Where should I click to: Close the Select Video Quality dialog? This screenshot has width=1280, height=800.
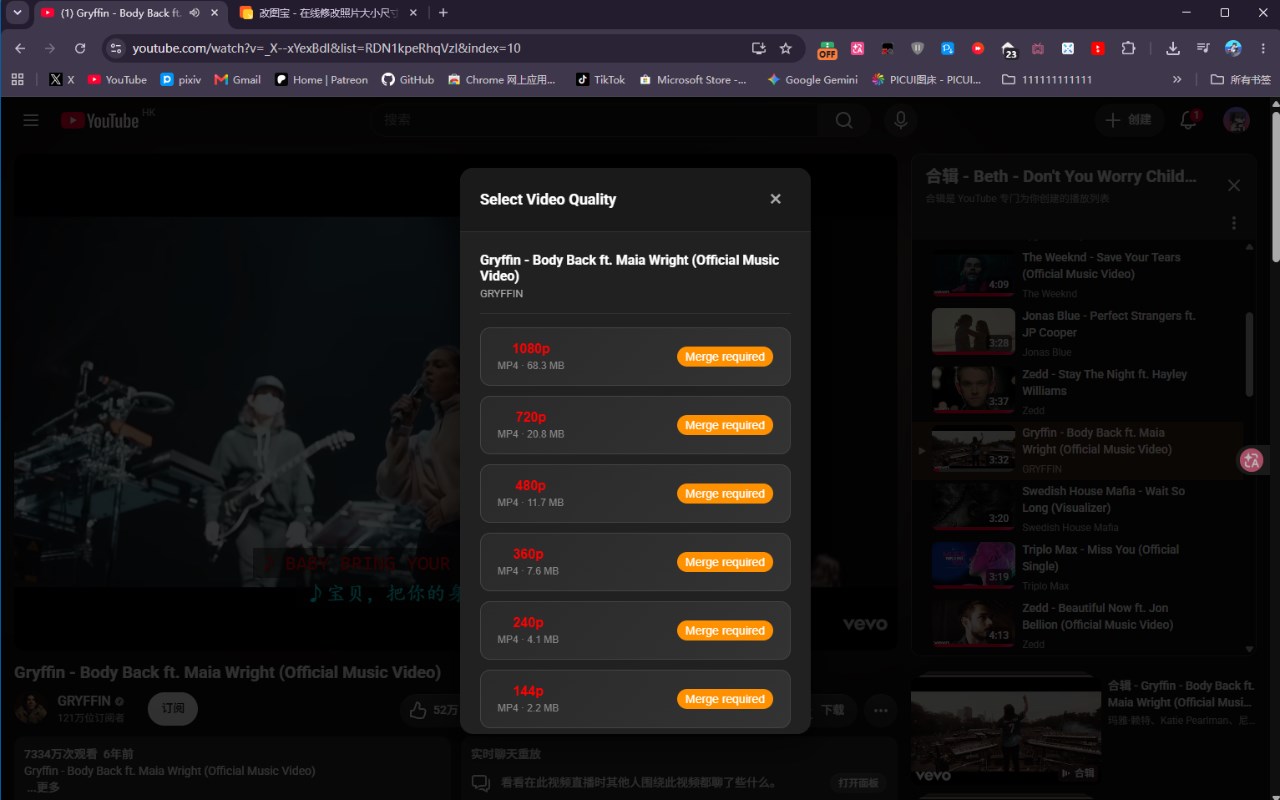[x=775, y=199]
